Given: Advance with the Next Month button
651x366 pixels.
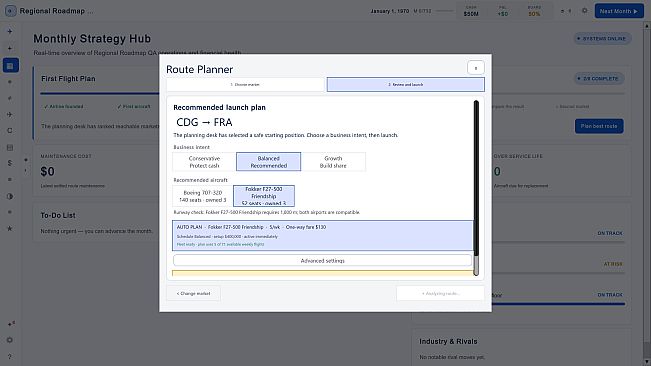Looking at the screenshot, I should (619, 11).
